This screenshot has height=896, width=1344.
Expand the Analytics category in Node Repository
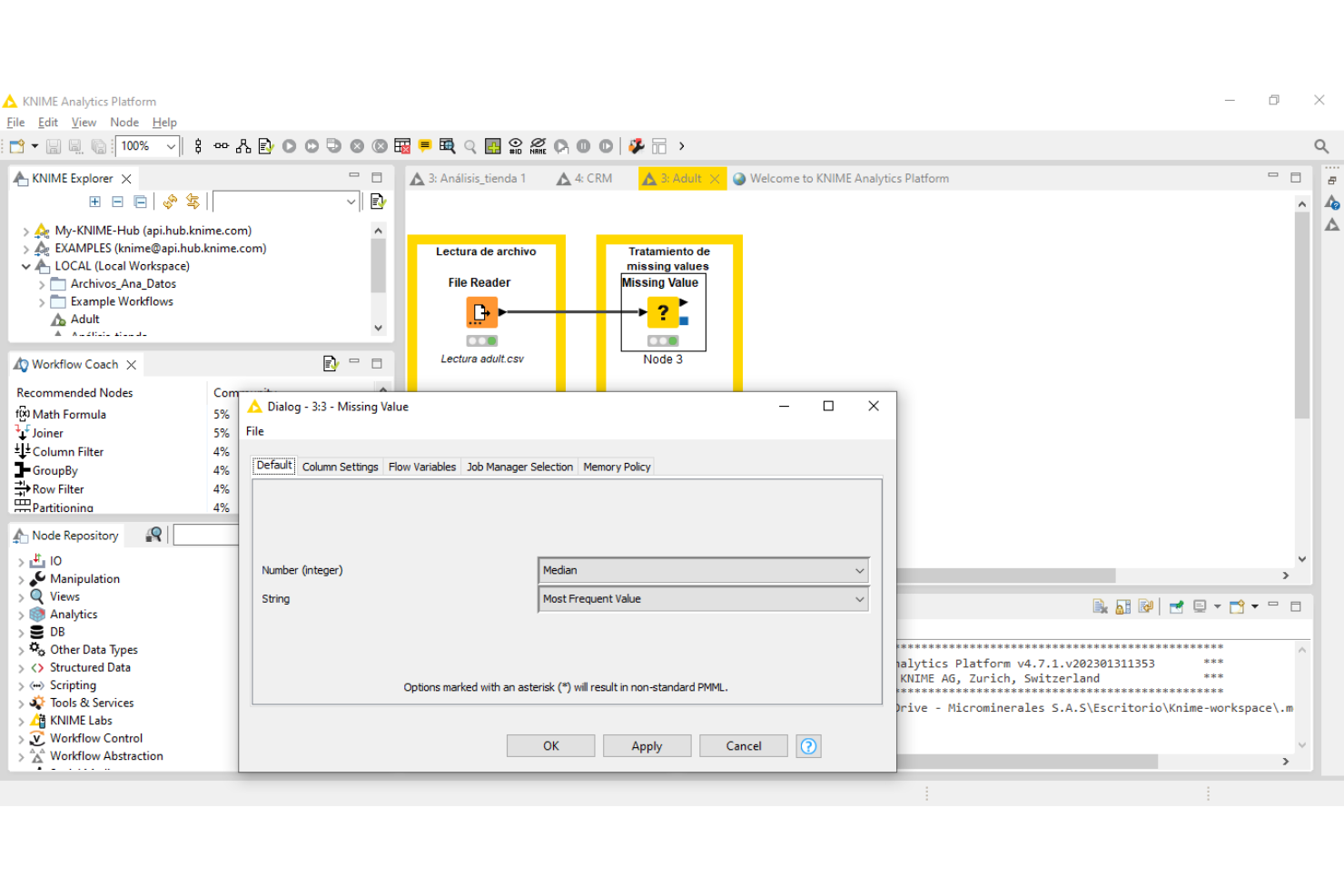coord(21,615)
